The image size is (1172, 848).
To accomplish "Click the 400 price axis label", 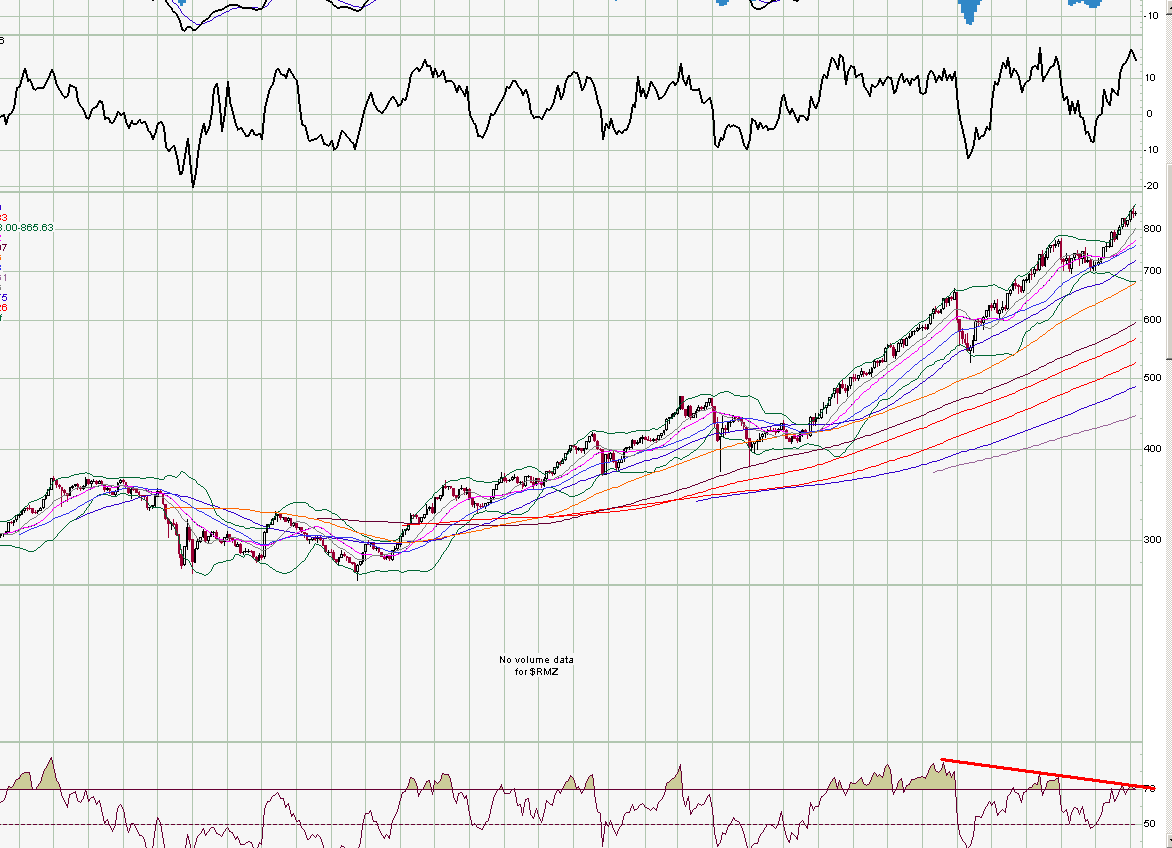I will coord(1152,449).
